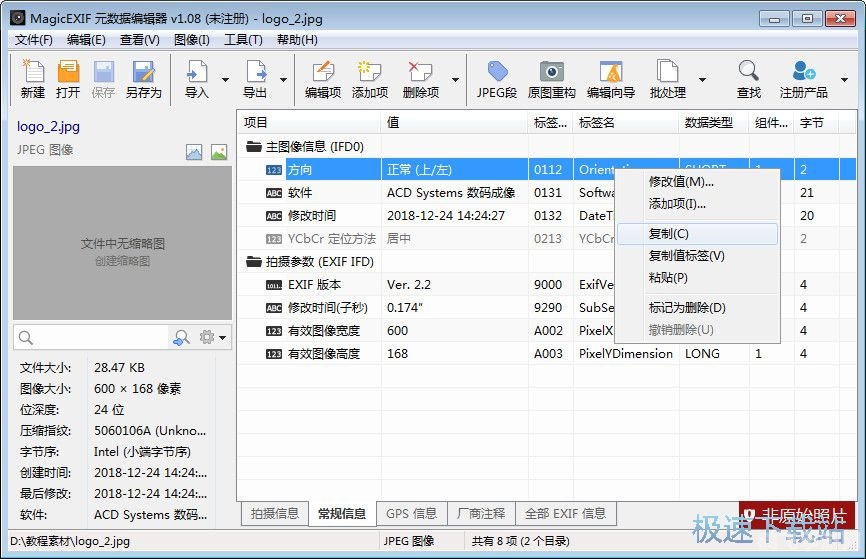Click the 数据类型 column header
Screen dimensions: 866x559
714,122
